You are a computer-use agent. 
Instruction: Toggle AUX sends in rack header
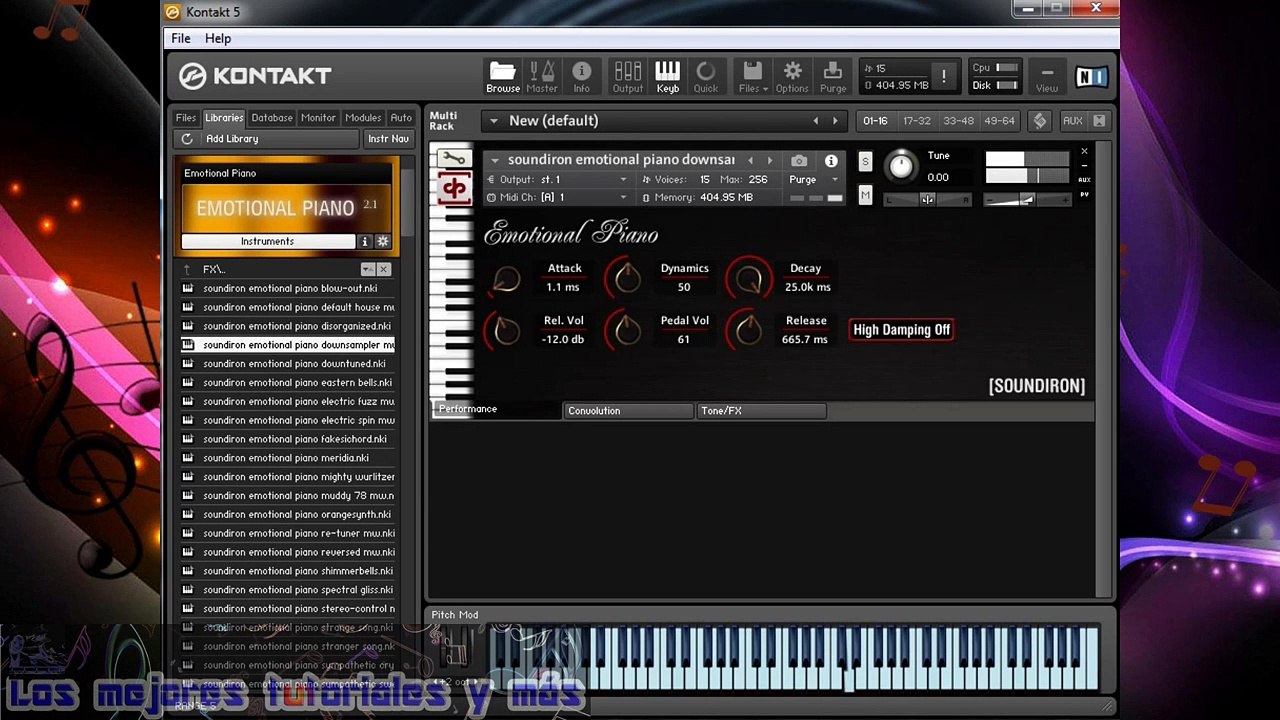tap(1072, 120)
